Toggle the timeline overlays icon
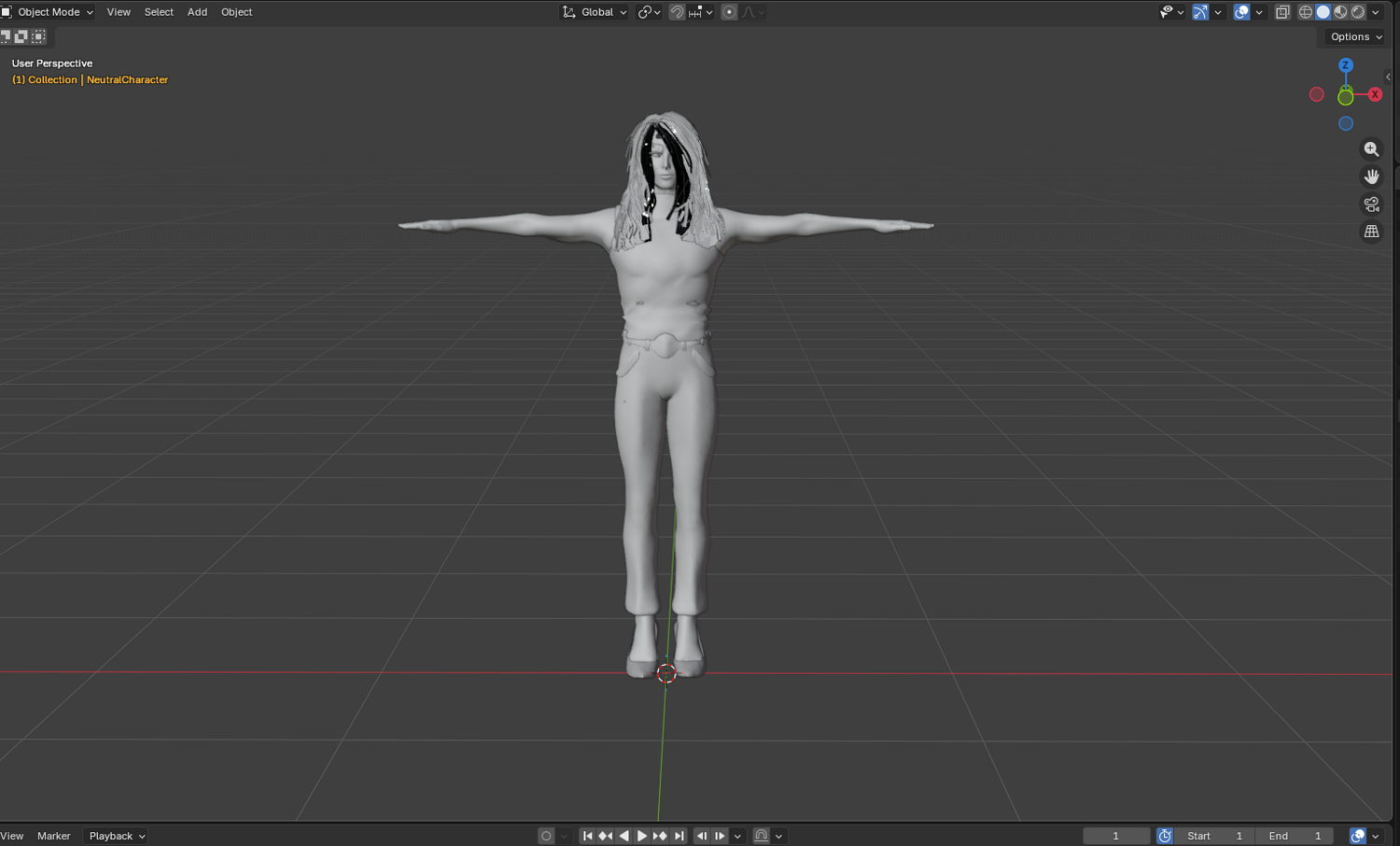The height and width of the screenshot is (846, 1400). coord(1358,836)
